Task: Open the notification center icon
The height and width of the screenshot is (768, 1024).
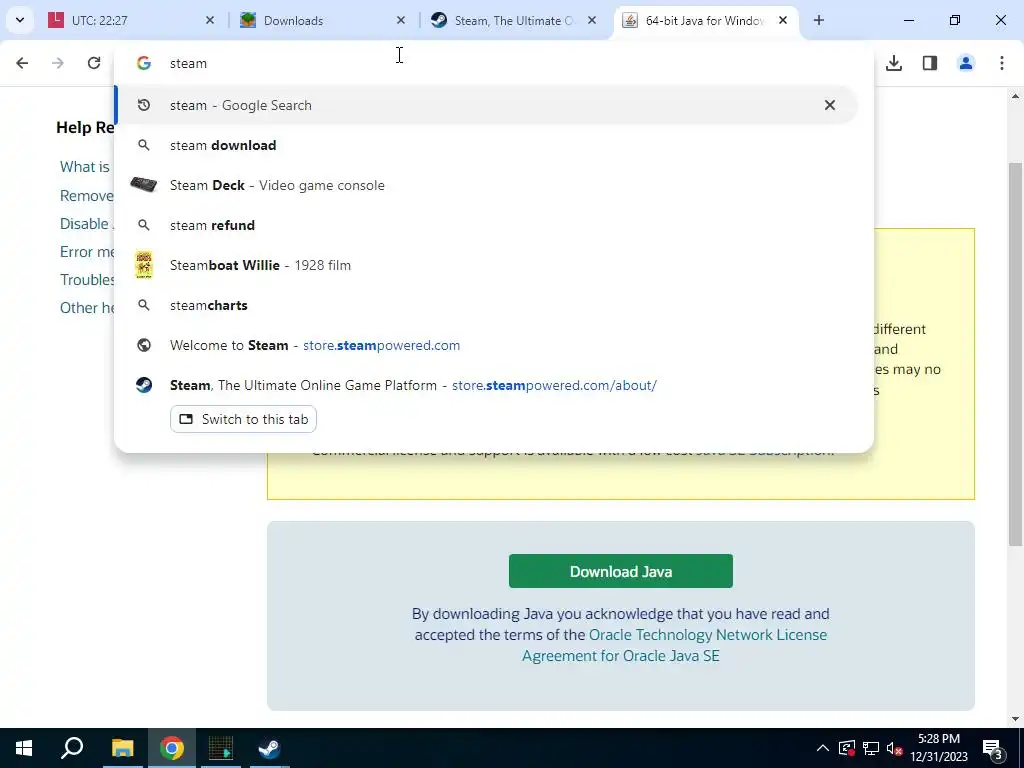Action: tap(993, 748)
